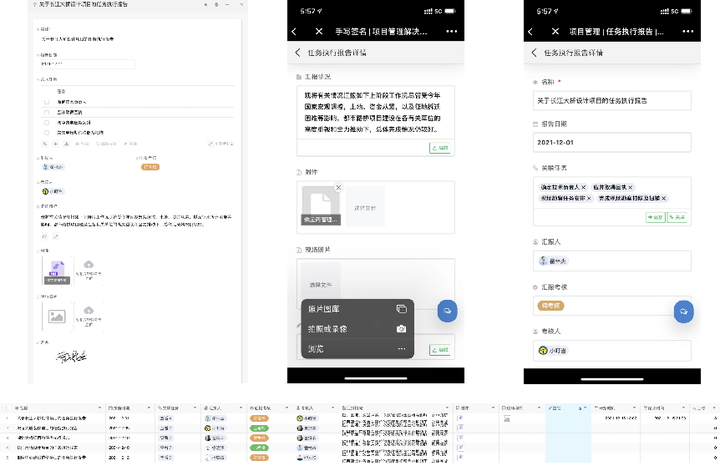Open the fourth table column's header dropdown

point(241,408)
